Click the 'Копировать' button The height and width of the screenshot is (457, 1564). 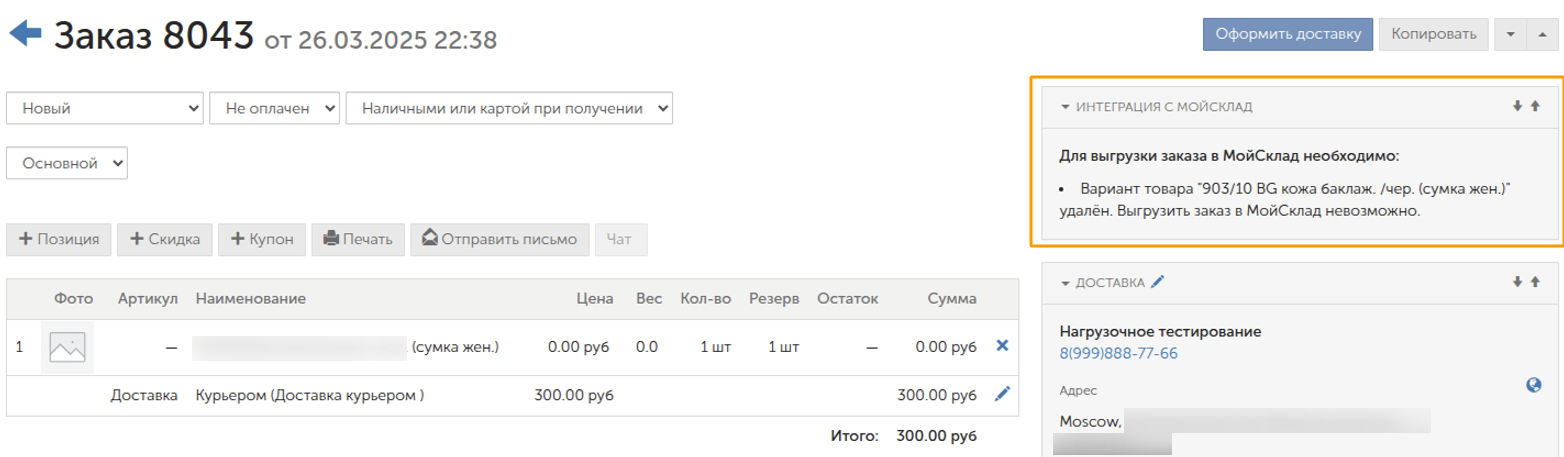tap(1433, 34)
